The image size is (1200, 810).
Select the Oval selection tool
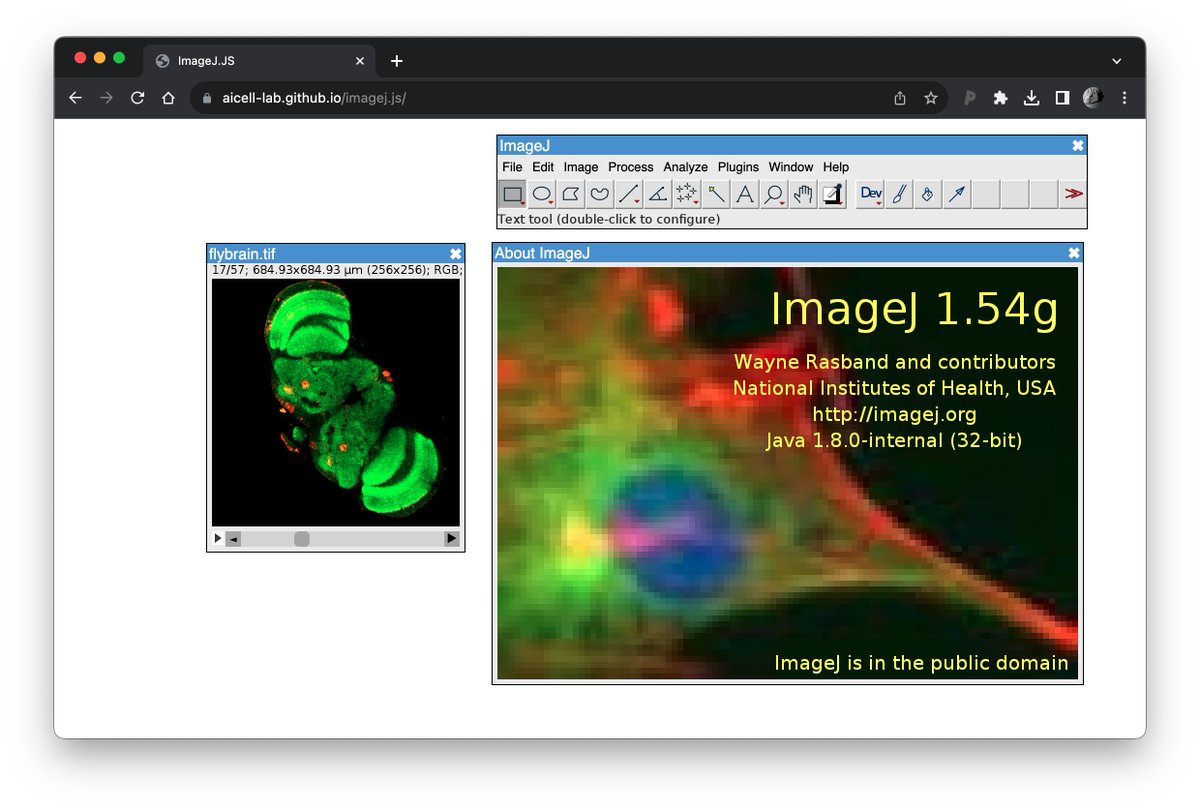click(542, 194)
